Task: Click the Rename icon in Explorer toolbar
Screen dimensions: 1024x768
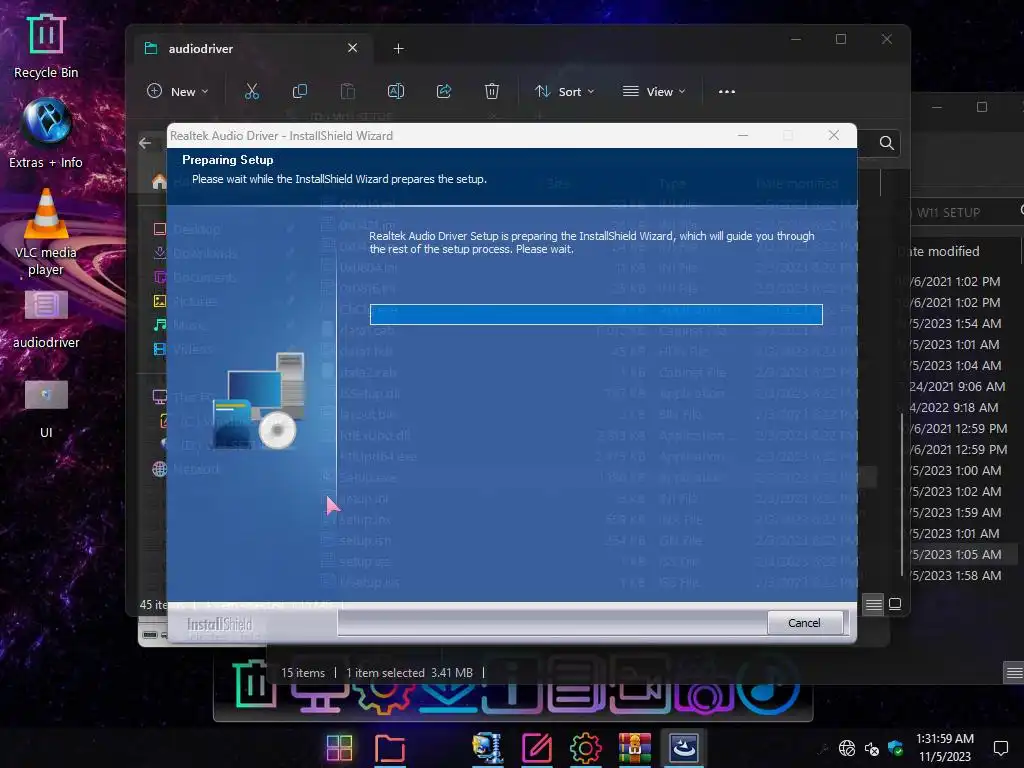Action: (396, 91)
